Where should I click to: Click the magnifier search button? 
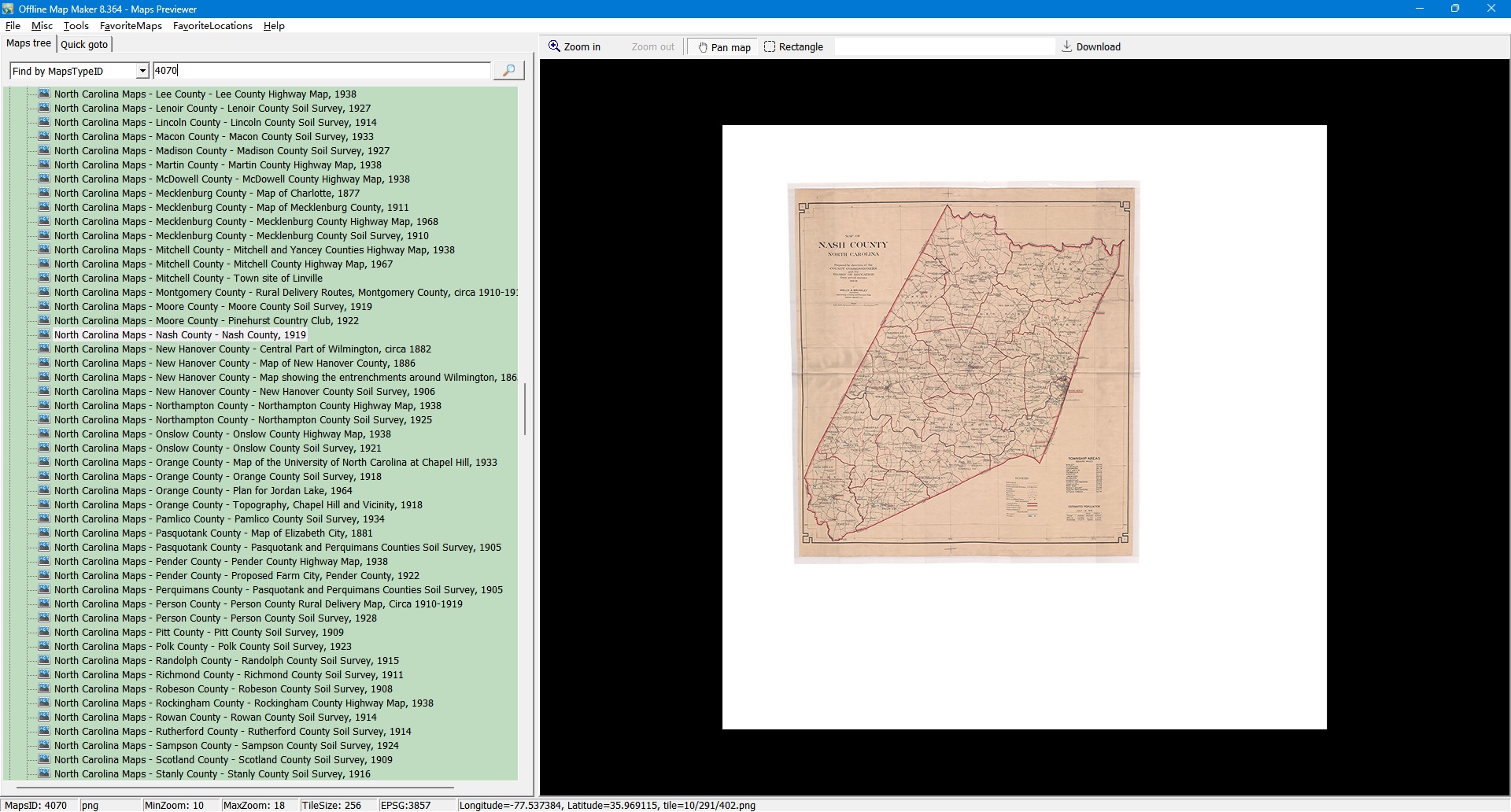[508, 71]
